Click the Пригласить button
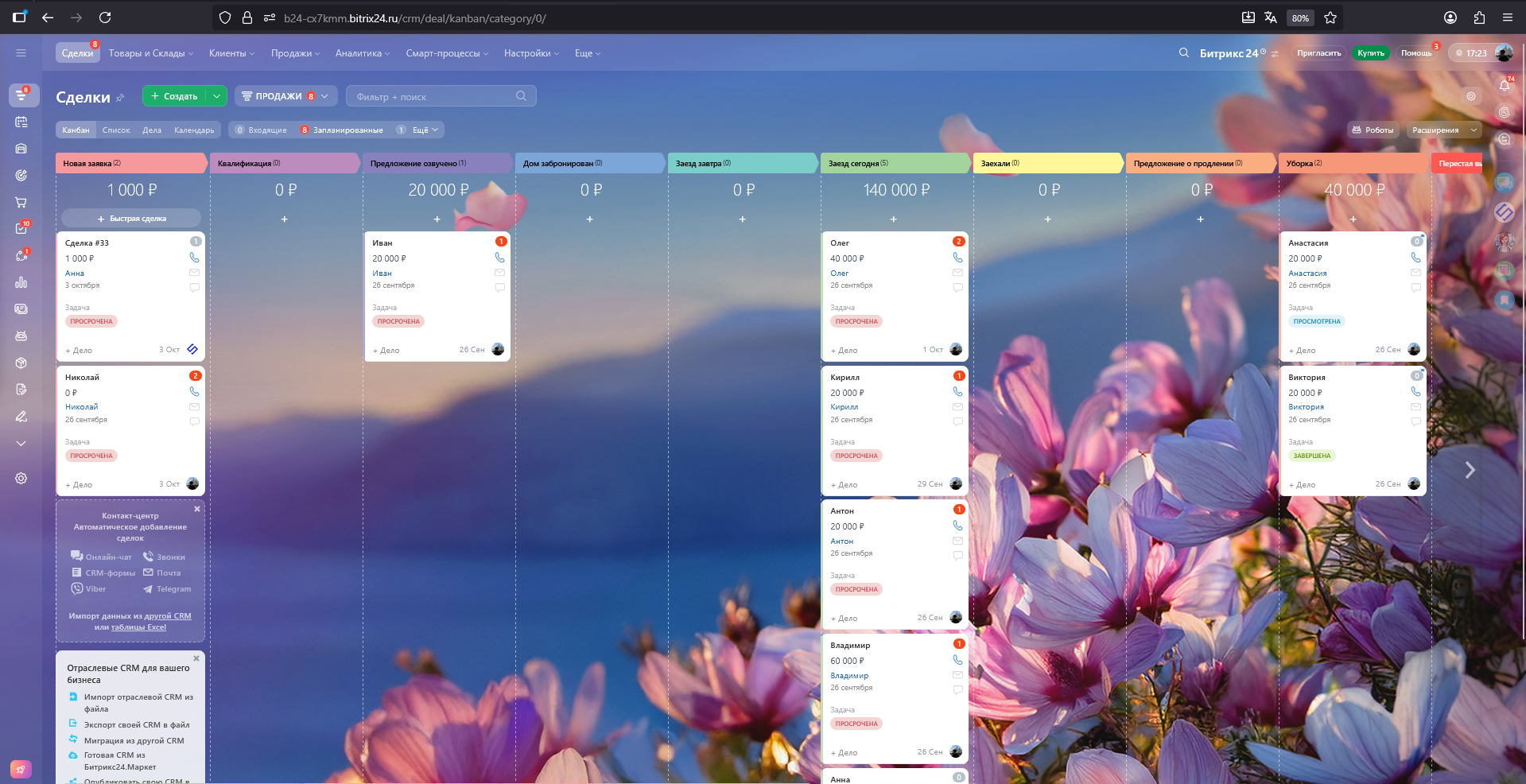Image resolution: width=1526 pixels, height=784 pixels. [1318, 53]
